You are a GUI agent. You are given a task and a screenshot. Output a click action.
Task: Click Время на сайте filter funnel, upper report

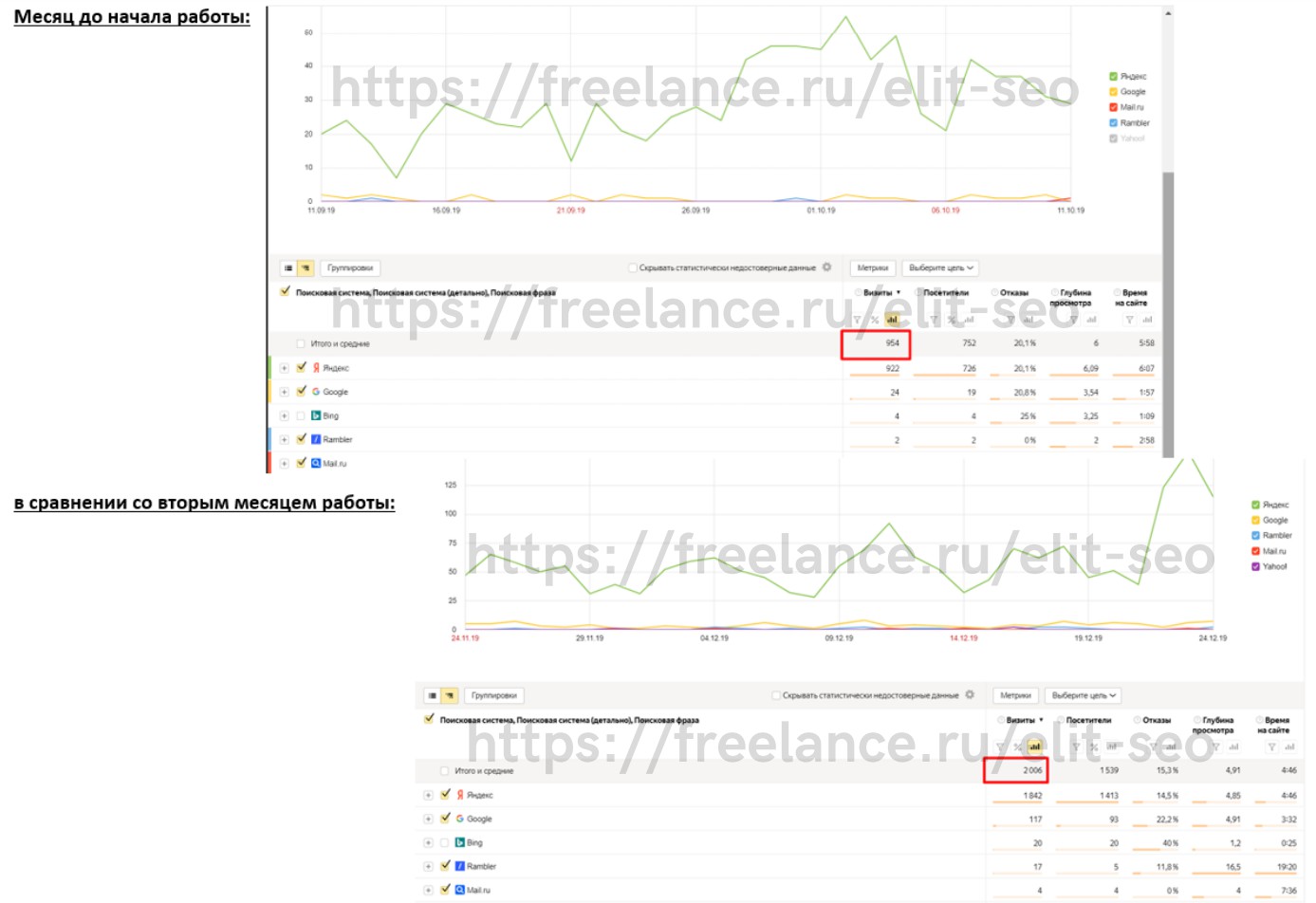point(1129,320)
